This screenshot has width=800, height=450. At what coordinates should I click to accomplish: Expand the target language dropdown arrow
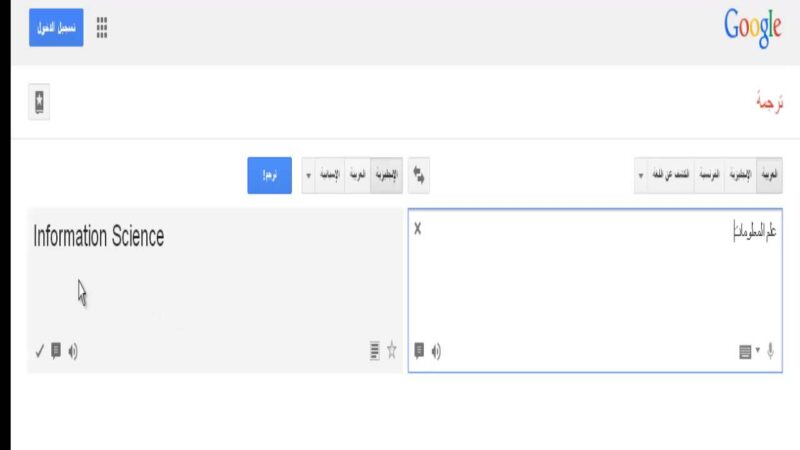click(308, 175)
